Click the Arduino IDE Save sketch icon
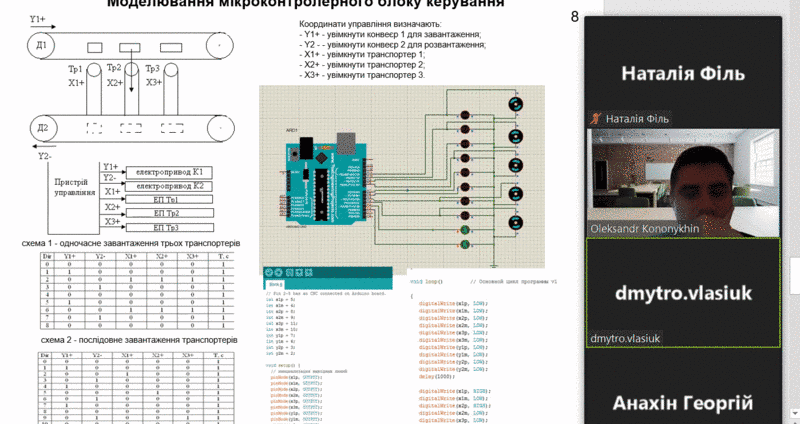The height and width of the screenshot is (424, 800). click(308, 273)
